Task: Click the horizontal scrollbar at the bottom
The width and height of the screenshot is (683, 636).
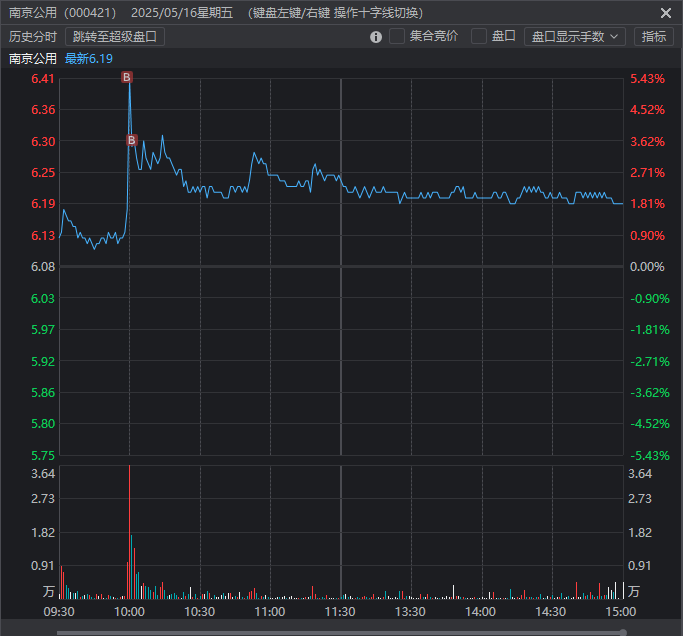Action: (340, 631)
